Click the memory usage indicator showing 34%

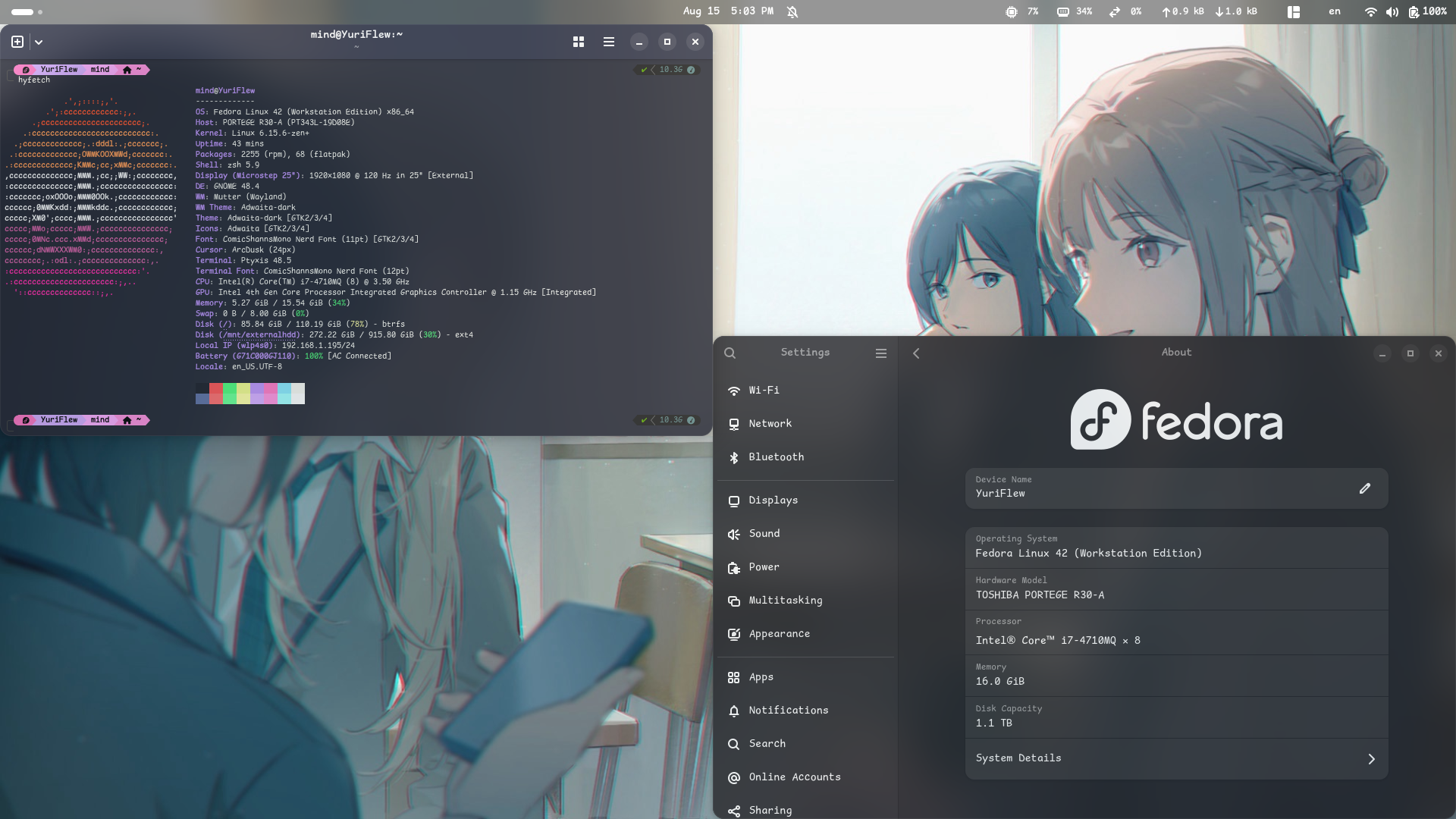click(x=1074, y=11)
